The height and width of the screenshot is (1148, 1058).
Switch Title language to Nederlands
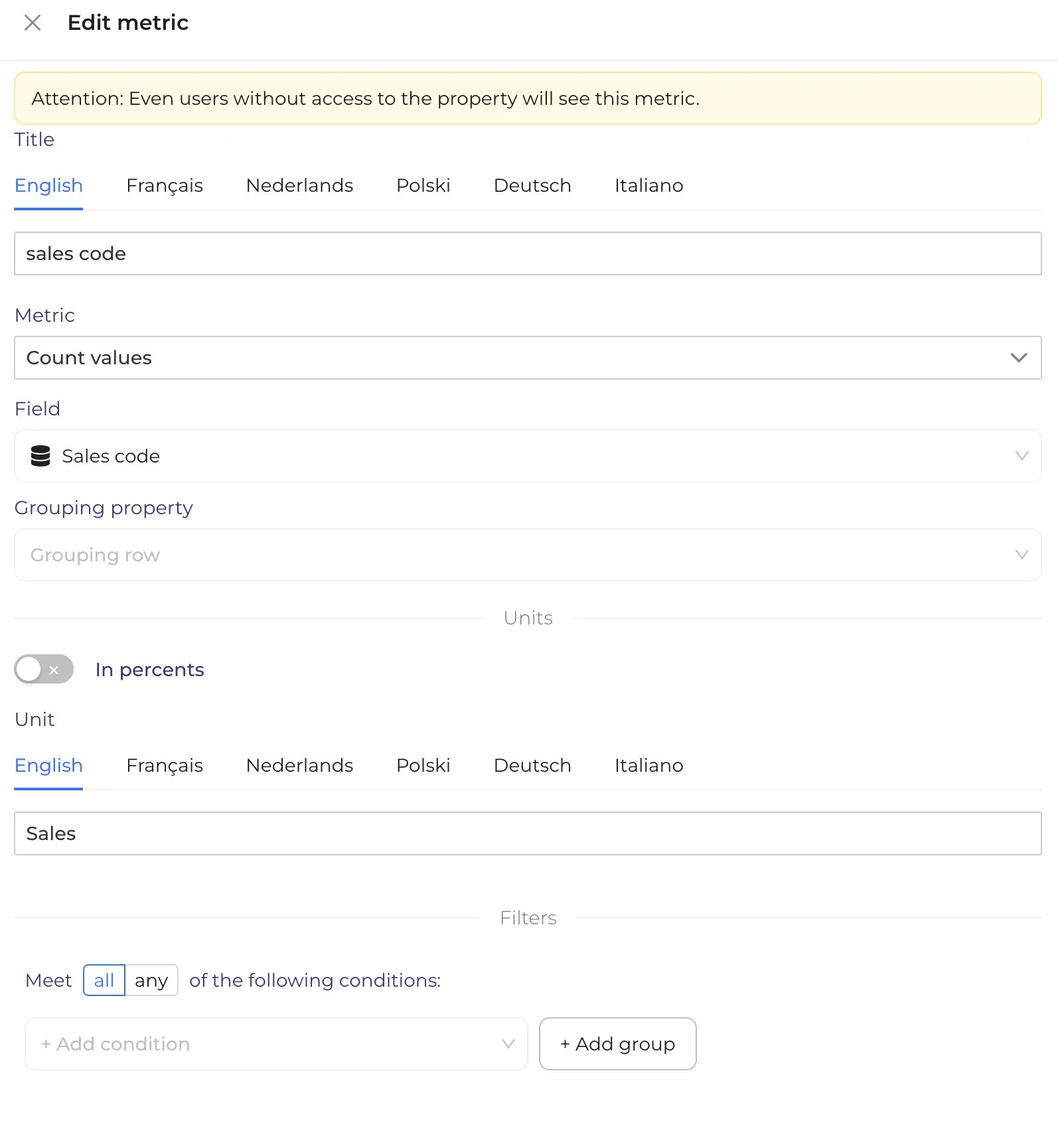pyautogui.click(x=299, y=185)
